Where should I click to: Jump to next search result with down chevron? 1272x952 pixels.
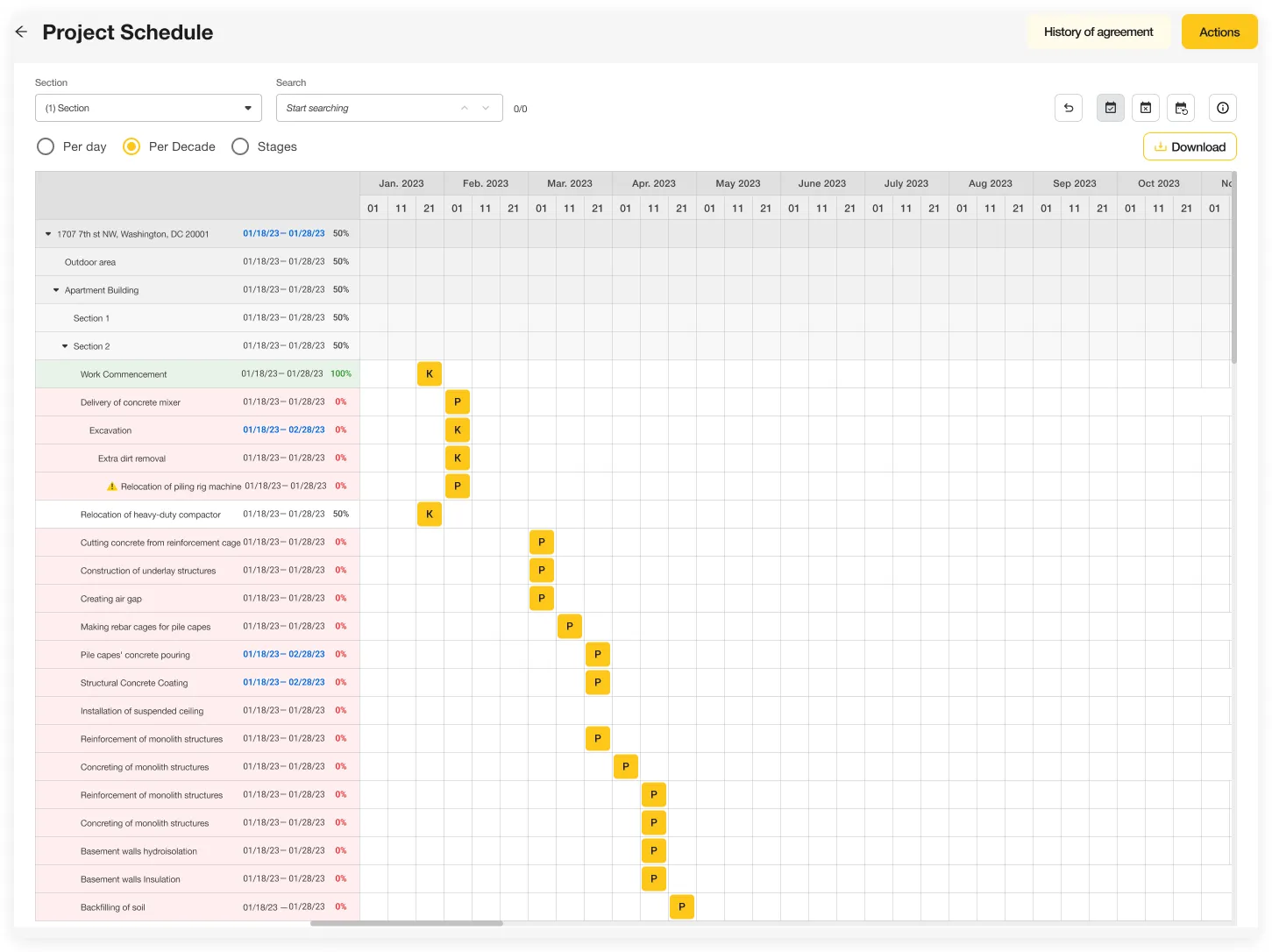(x=486, y=108)
